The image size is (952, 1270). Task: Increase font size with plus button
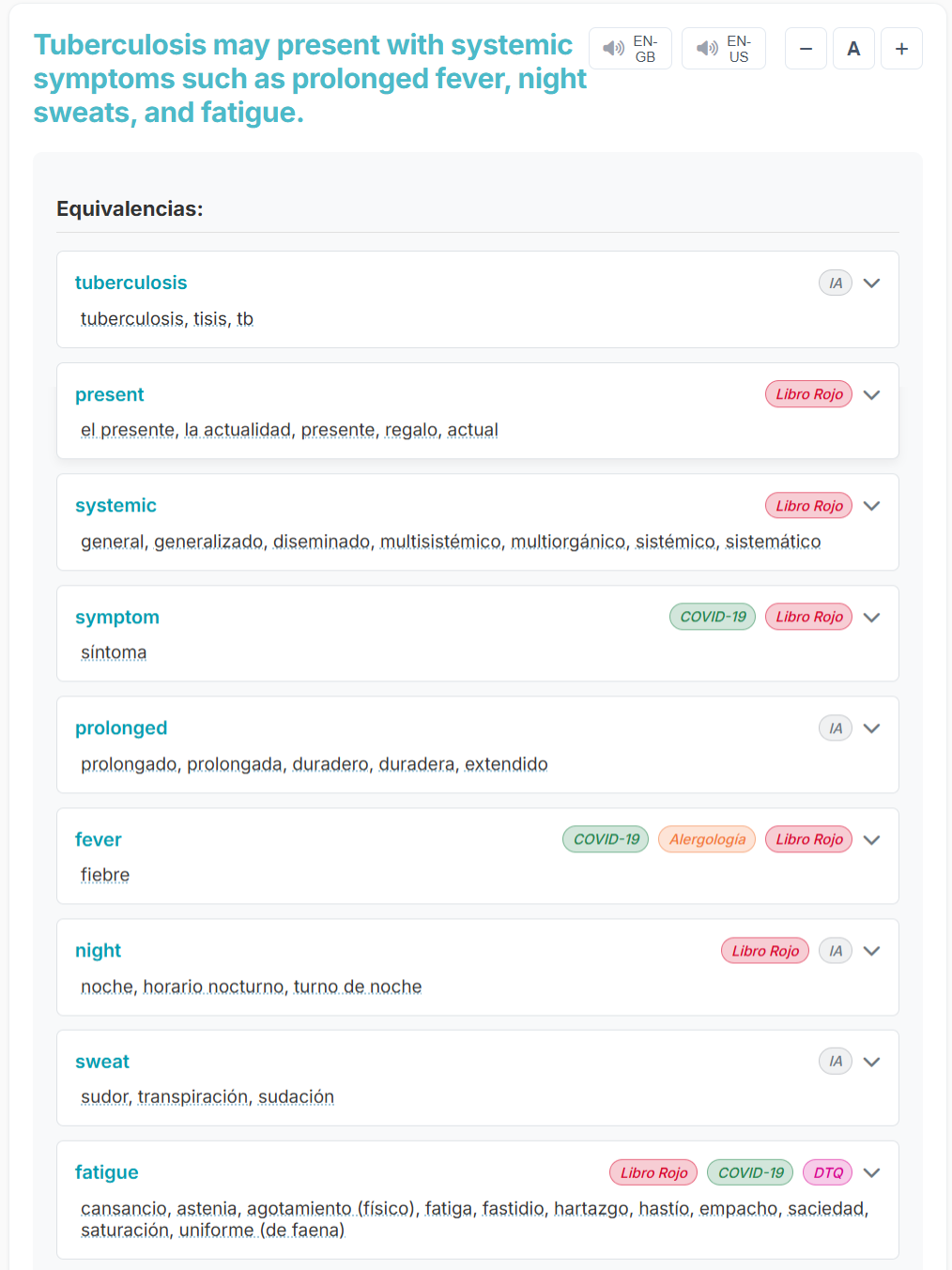click(901, 49)
